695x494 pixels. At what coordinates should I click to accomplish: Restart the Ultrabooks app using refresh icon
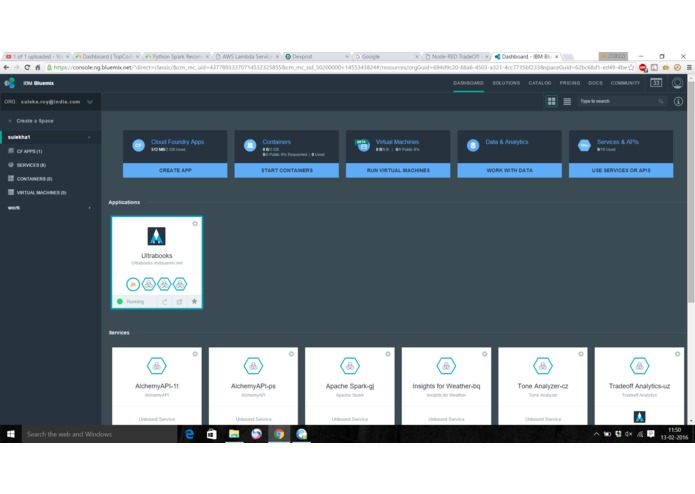tap(164, 302)
